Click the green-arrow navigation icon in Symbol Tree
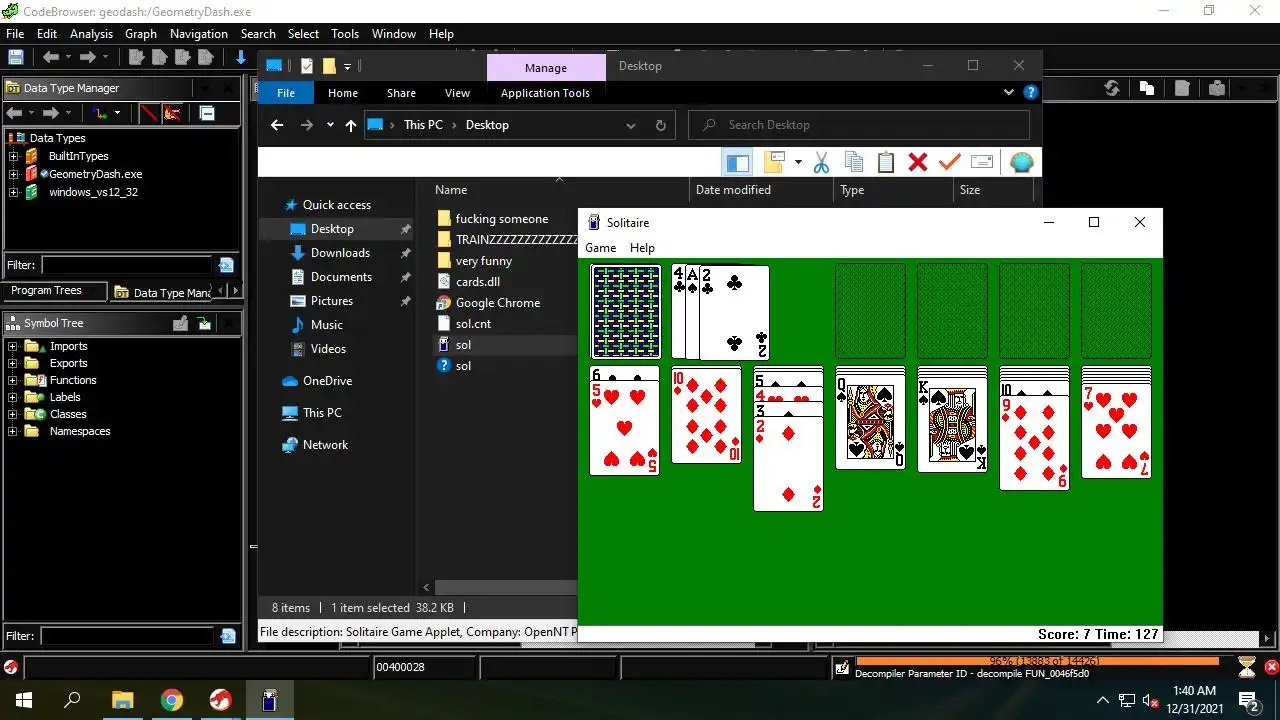The image size is (1280, 720). point(205,323)
